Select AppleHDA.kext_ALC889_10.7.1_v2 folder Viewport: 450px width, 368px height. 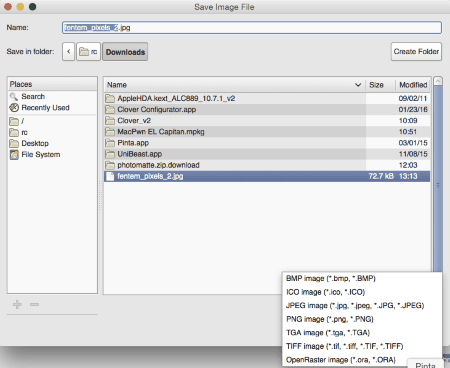[267, 98]
